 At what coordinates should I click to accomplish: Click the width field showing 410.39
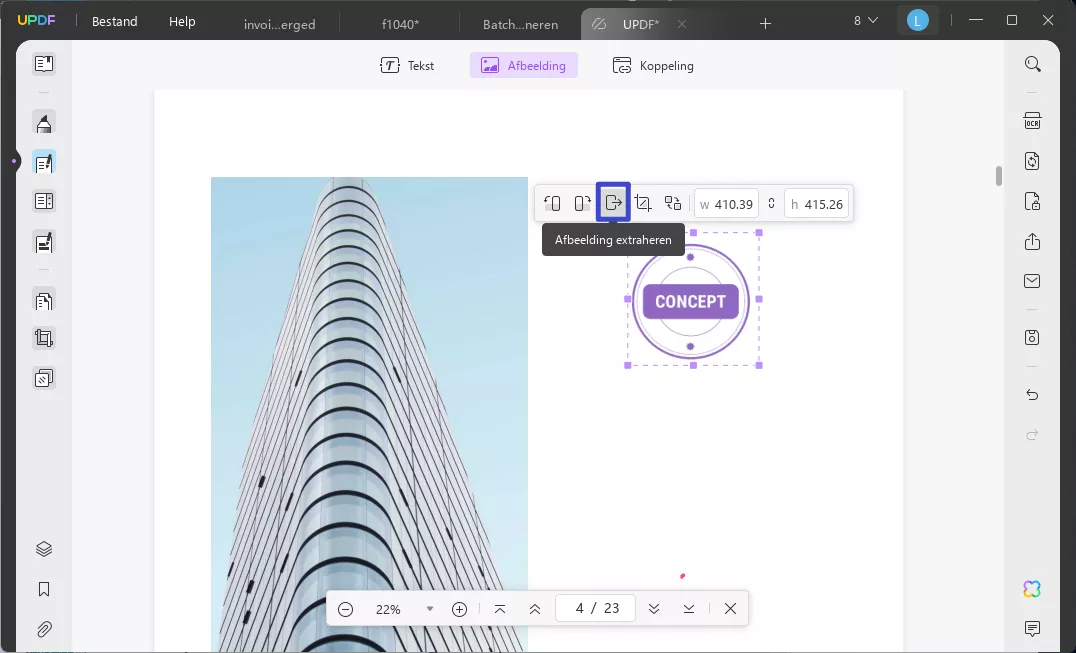[726, 204]
